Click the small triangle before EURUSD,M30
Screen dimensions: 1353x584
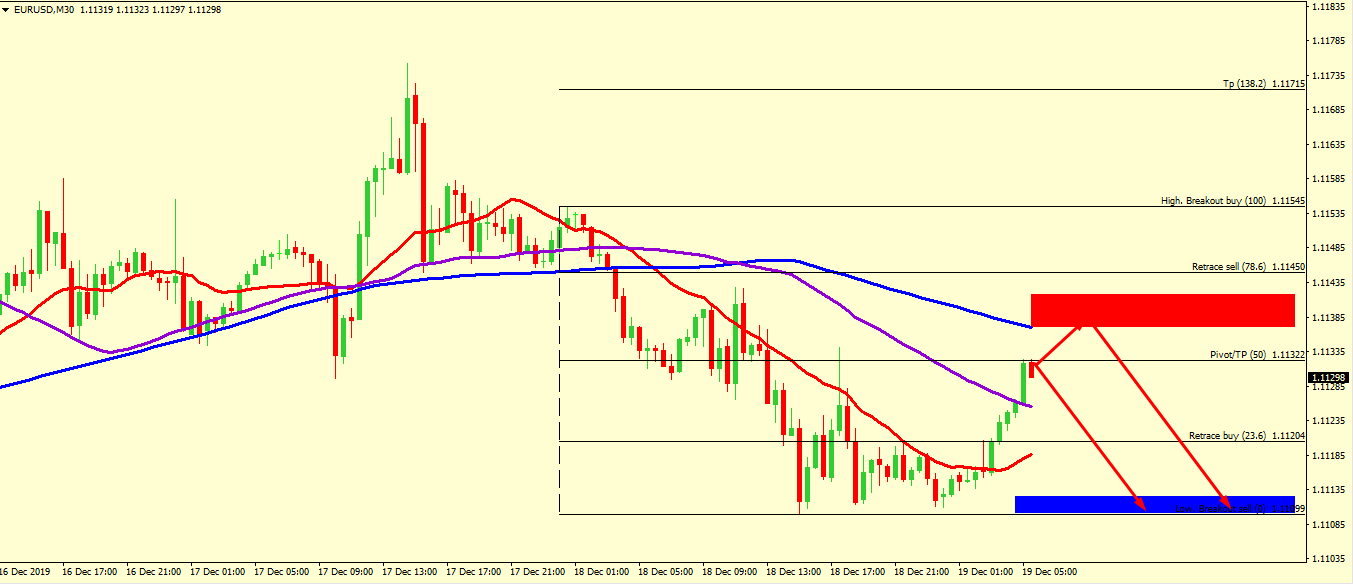(8, 9)
